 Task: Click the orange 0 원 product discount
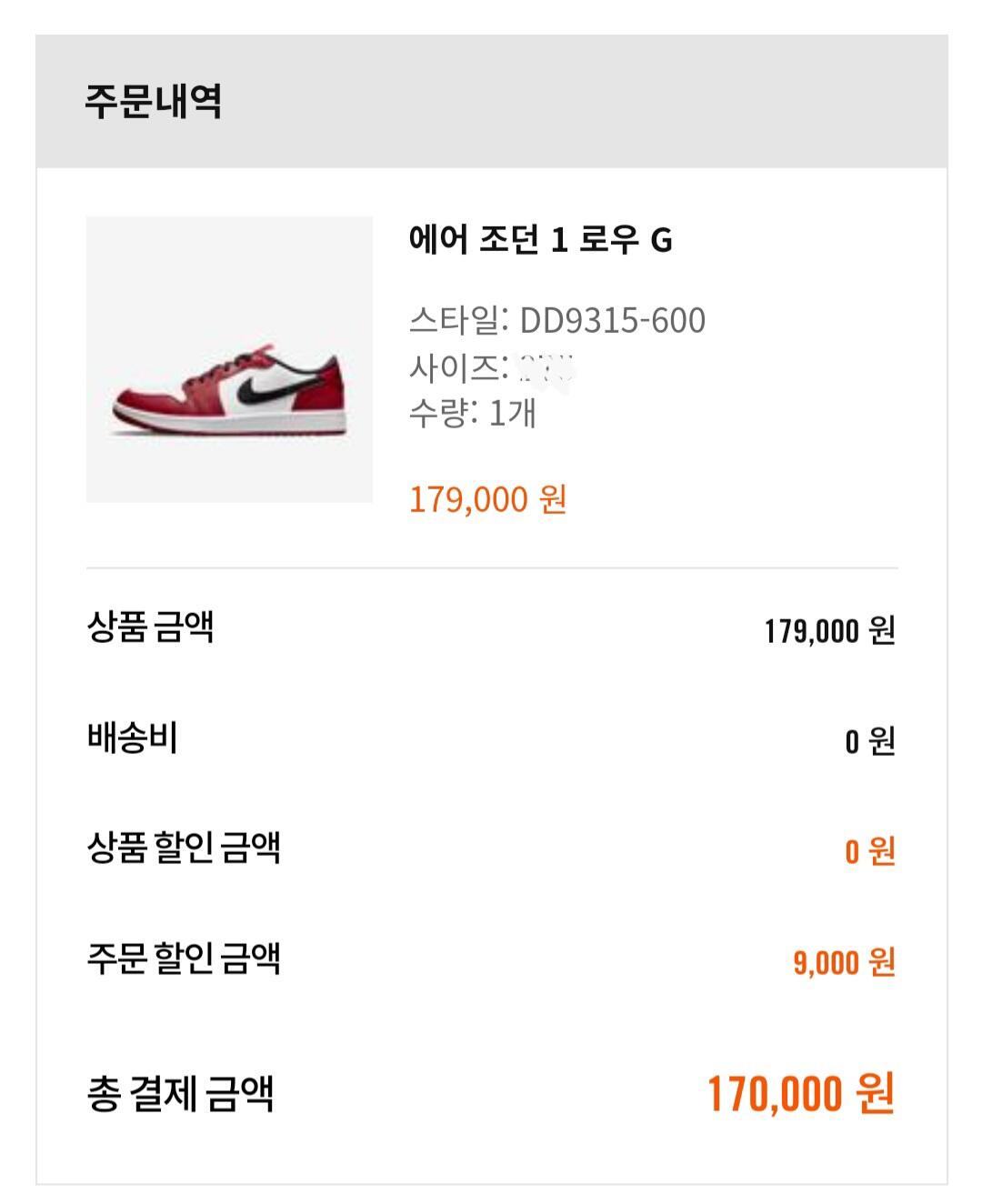coord(870,852)
